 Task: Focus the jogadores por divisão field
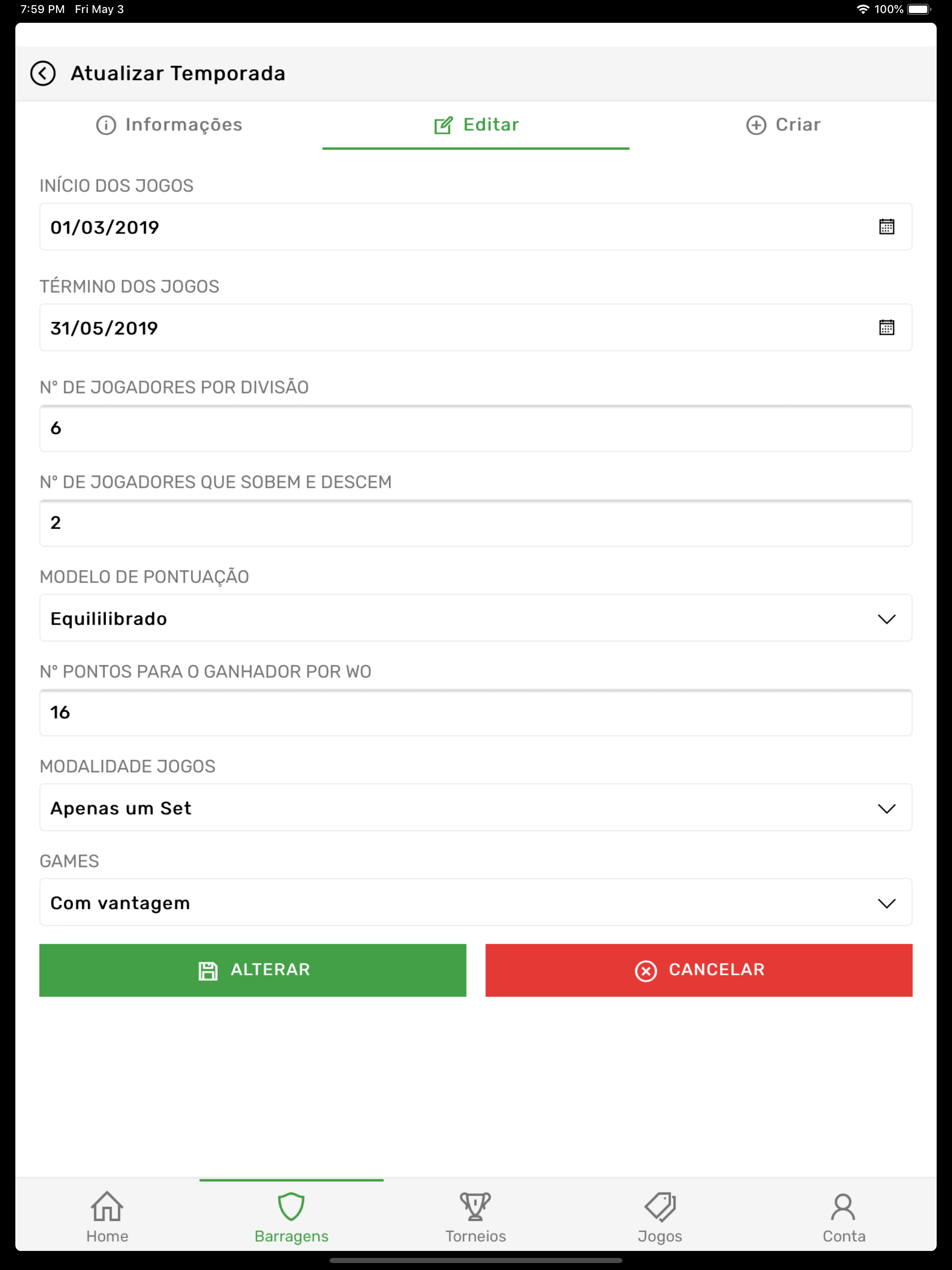(x=476, y=428)
